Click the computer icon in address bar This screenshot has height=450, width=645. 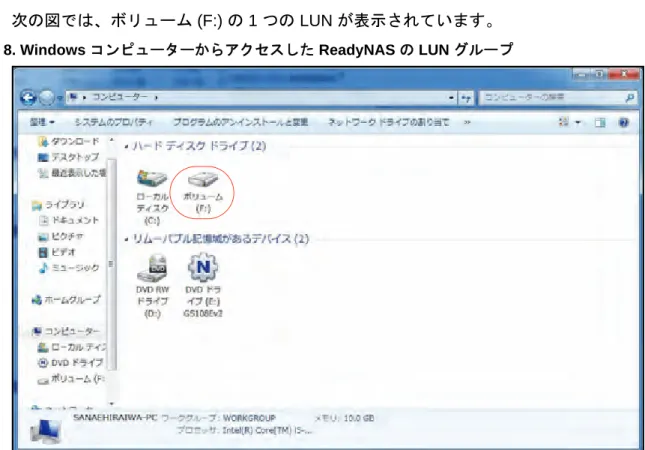pyautogui.click(x=73, y=97)
